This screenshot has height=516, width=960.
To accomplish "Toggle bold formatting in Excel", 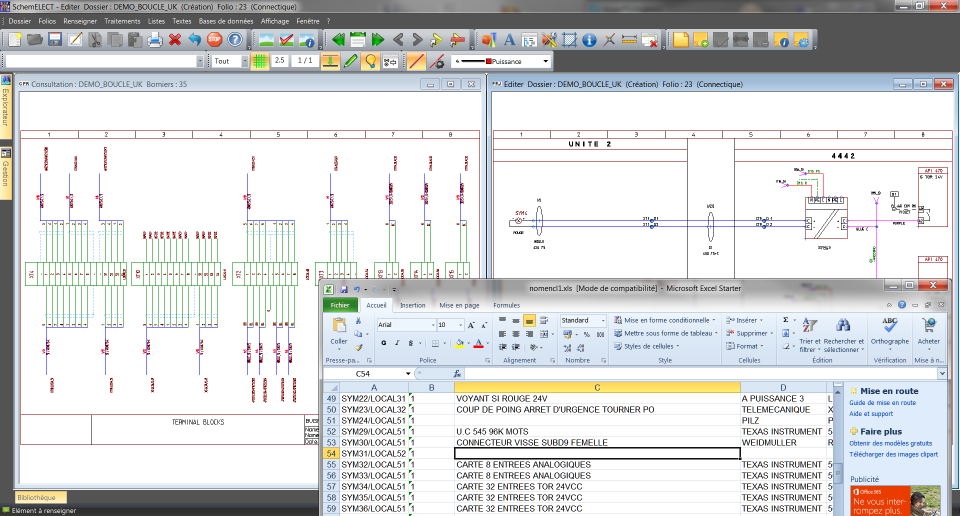I will click(x=384, y=343).
